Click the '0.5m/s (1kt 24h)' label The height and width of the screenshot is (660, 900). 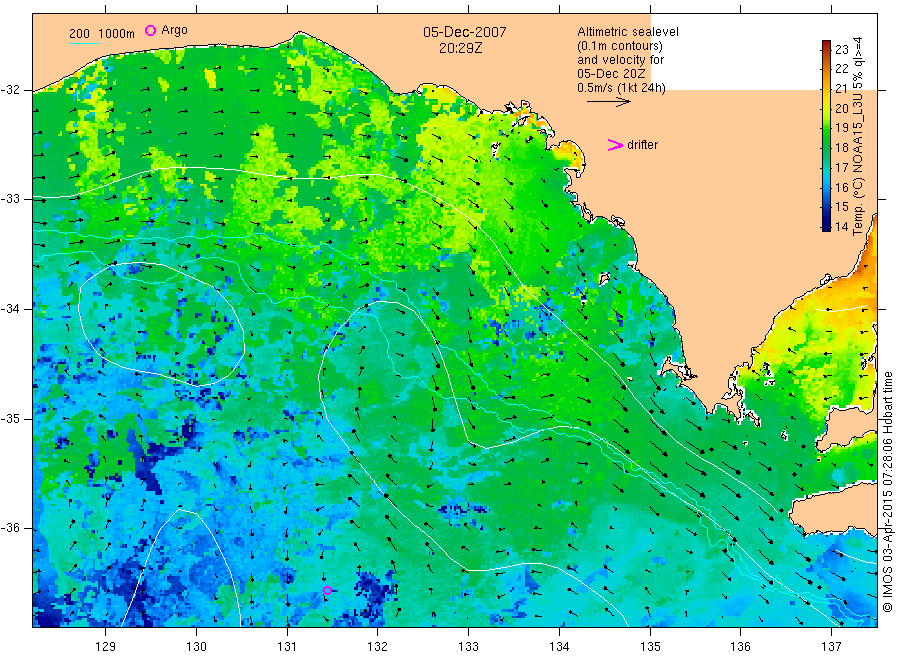coord(622,88)
